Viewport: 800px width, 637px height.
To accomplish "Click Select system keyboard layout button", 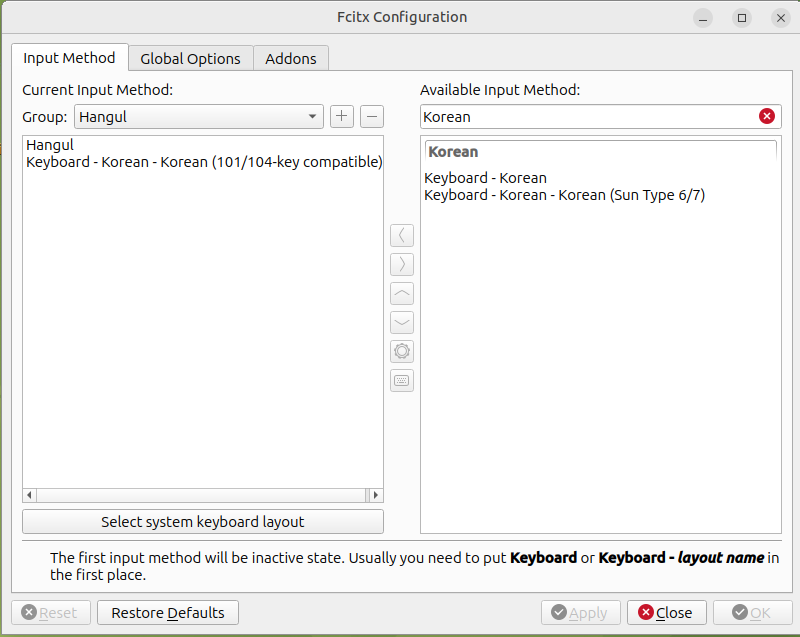I will coord(203,522).
